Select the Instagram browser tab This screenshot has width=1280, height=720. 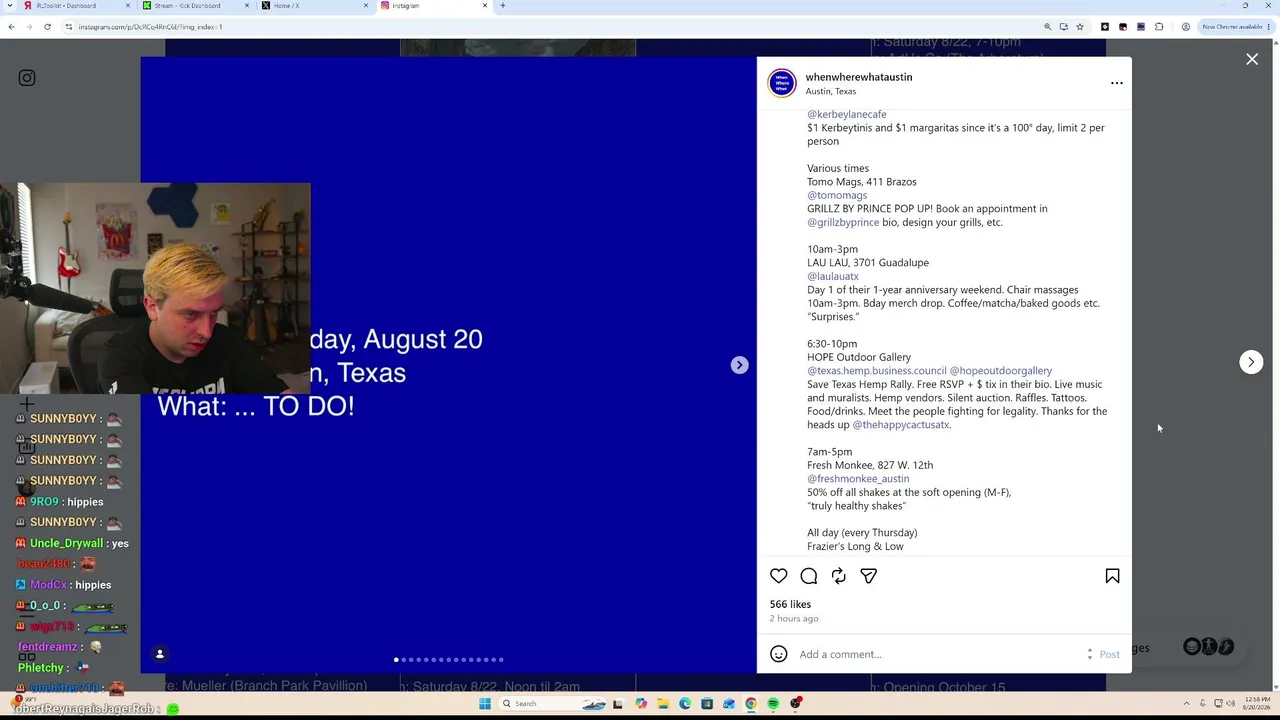pyautogui.click(x=434, y=6)
